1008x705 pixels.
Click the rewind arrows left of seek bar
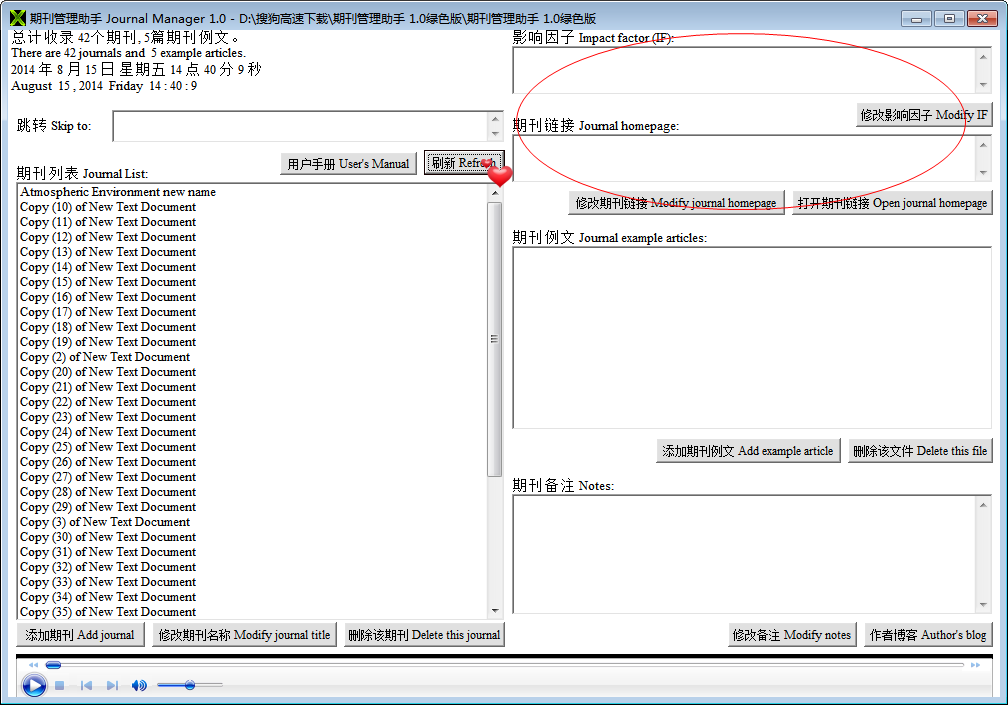click(x=33, y=665)
